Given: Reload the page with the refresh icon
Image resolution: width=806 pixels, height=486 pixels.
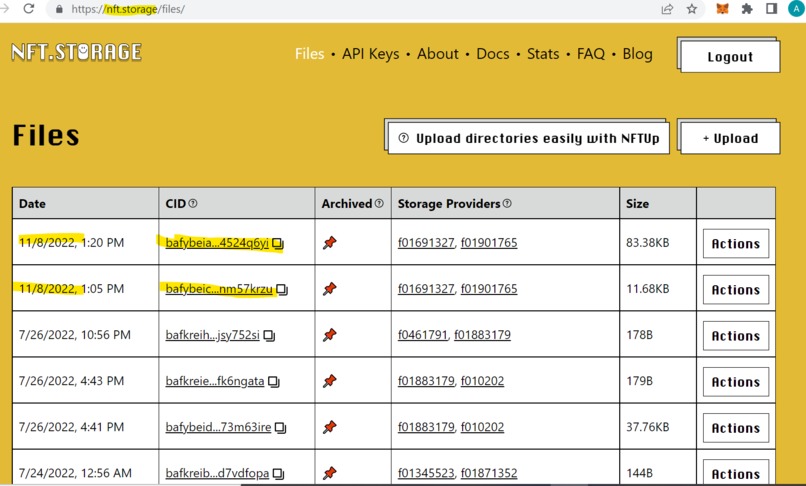Looking at the screenshot, I should [29, 9].
